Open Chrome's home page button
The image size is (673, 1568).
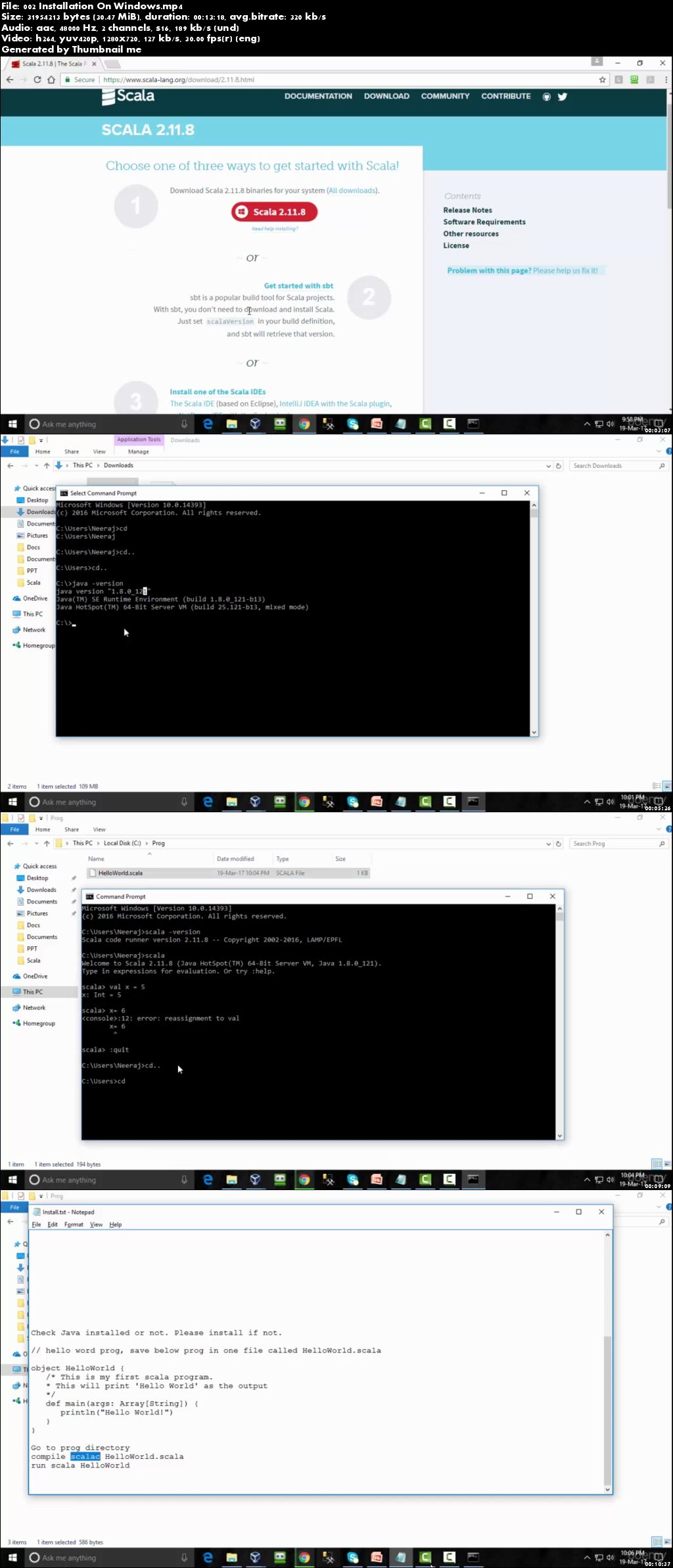tap(51, 80)
